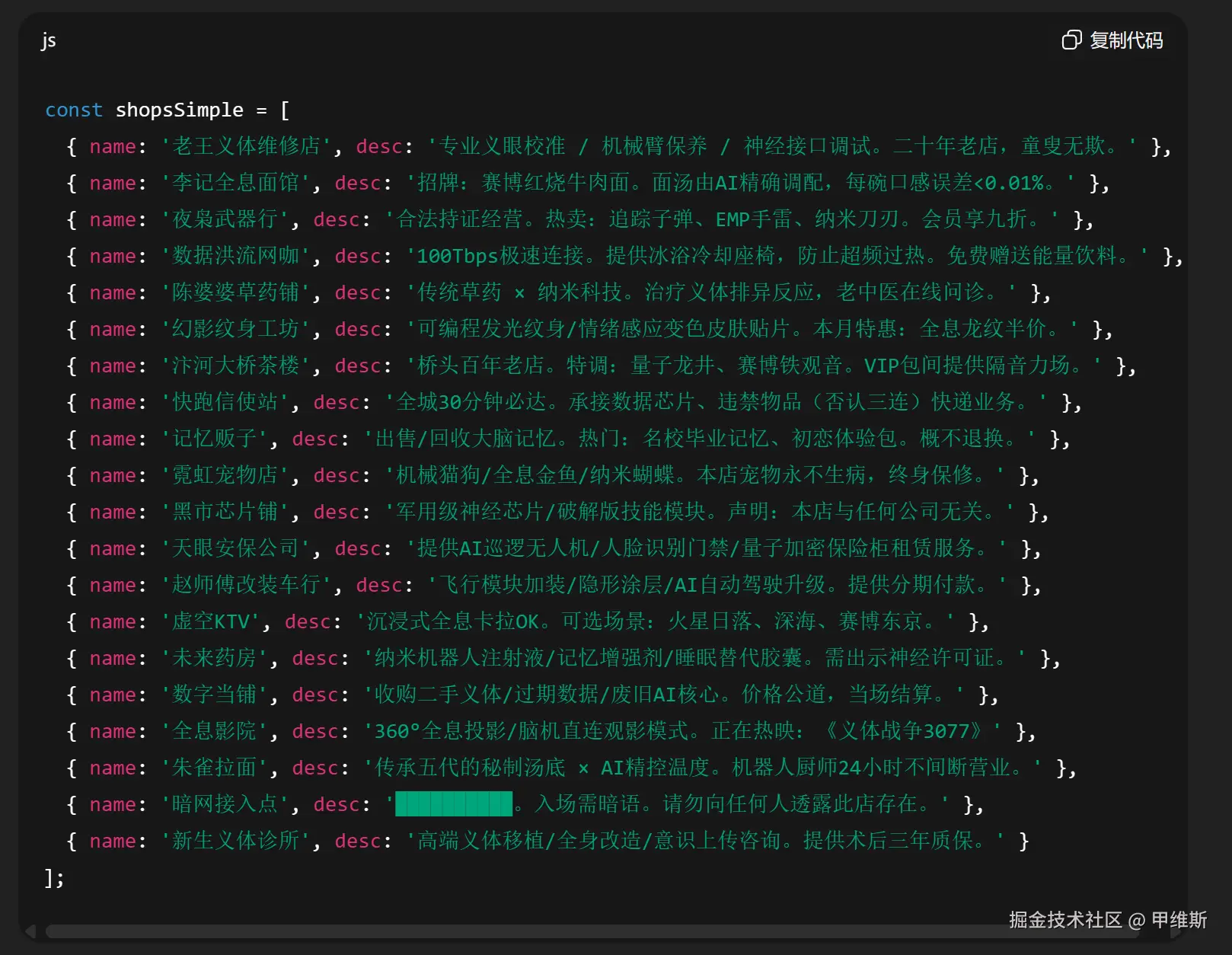Click the description starting '招牌：赛博红烧牛肉面'
1232x955 pixels.
(742, 183)
